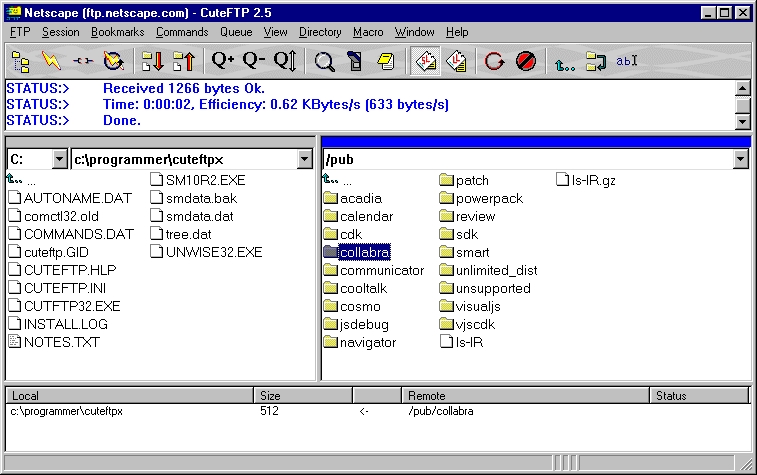Click the Download arrow toolbar icon
Viewport: 757px width, 475px height.
pos(153,61)
